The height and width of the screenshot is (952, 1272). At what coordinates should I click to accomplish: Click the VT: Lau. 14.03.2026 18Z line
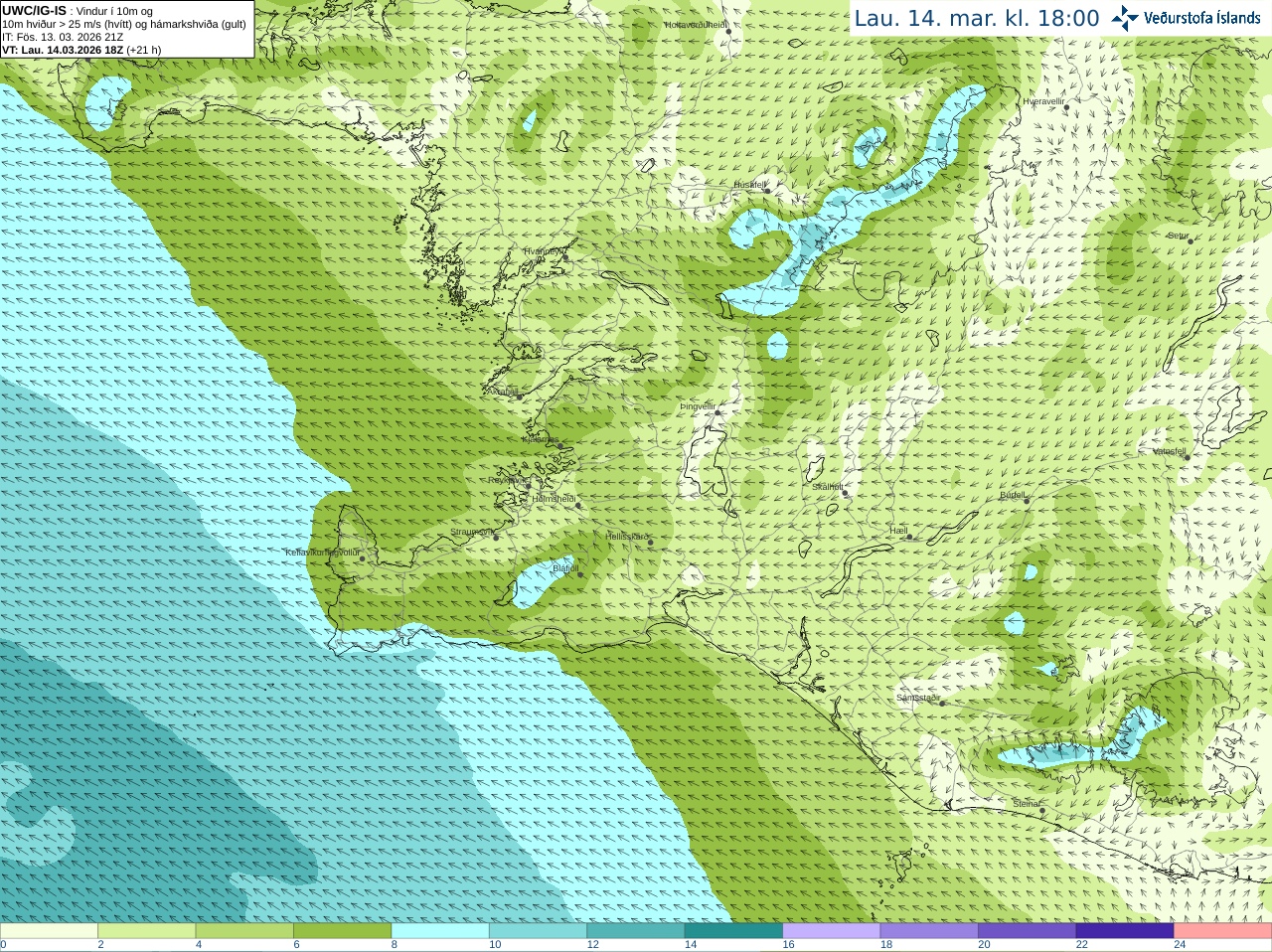[81, 50]
